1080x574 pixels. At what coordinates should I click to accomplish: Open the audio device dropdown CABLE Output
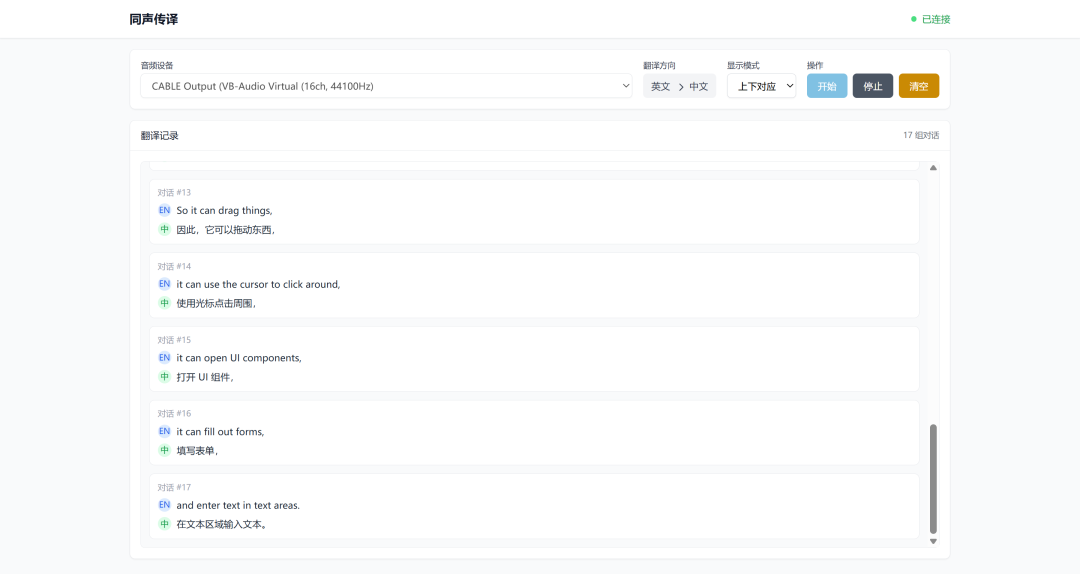(386, 86)
